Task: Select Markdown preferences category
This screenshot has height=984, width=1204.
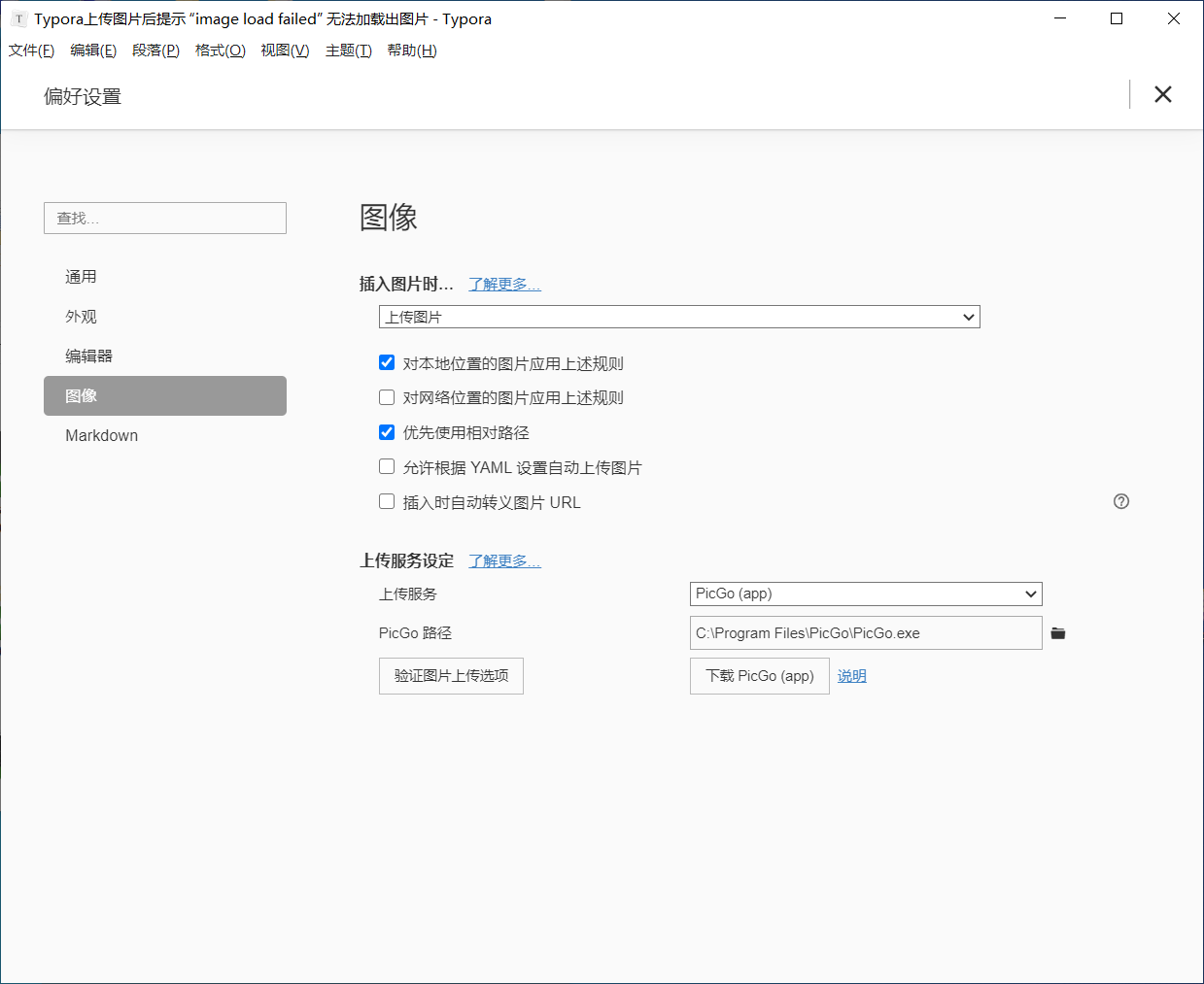Action: (165, 435)
